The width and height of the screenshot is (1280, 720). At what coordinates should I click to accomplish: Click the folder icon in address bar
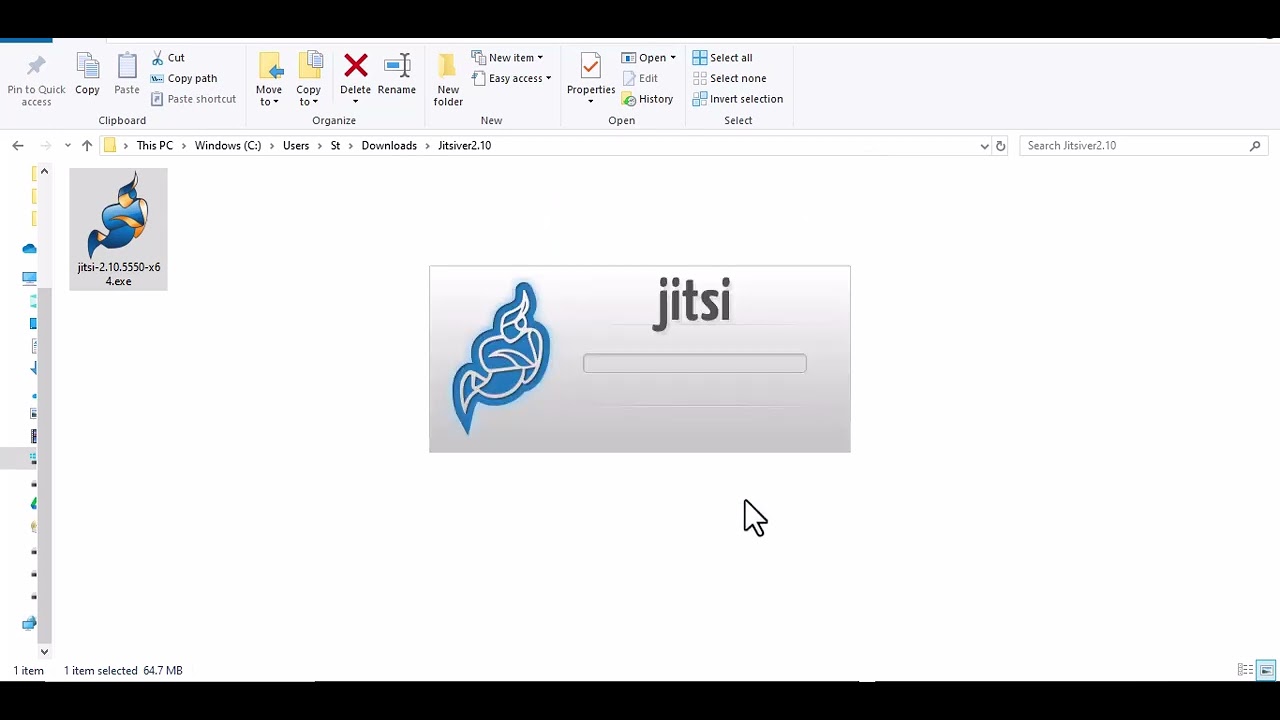110,146
